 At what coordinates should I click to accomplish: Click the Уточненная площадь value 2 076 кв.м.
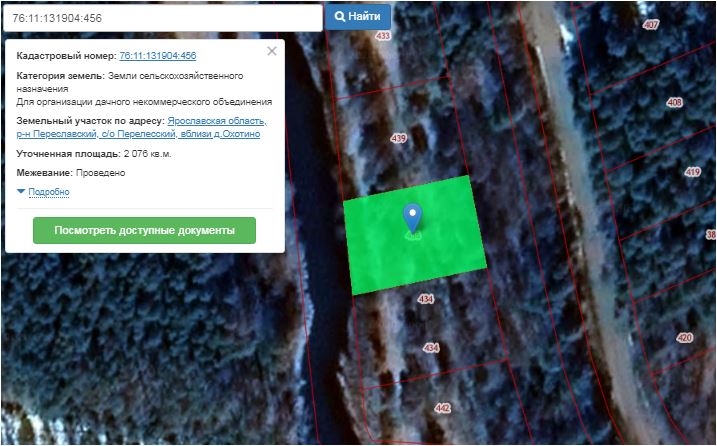pyautogui.click(x=147, y=154)
